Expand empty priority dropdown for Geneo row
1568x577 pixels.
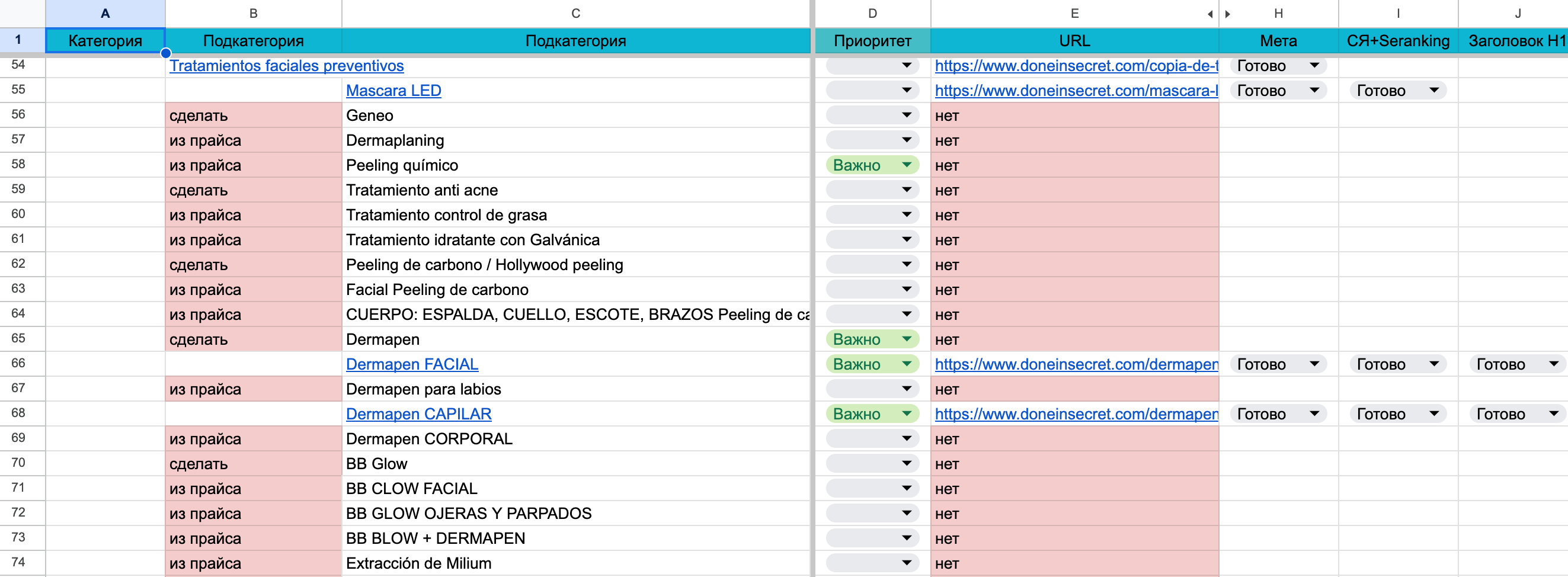[906, 115]
